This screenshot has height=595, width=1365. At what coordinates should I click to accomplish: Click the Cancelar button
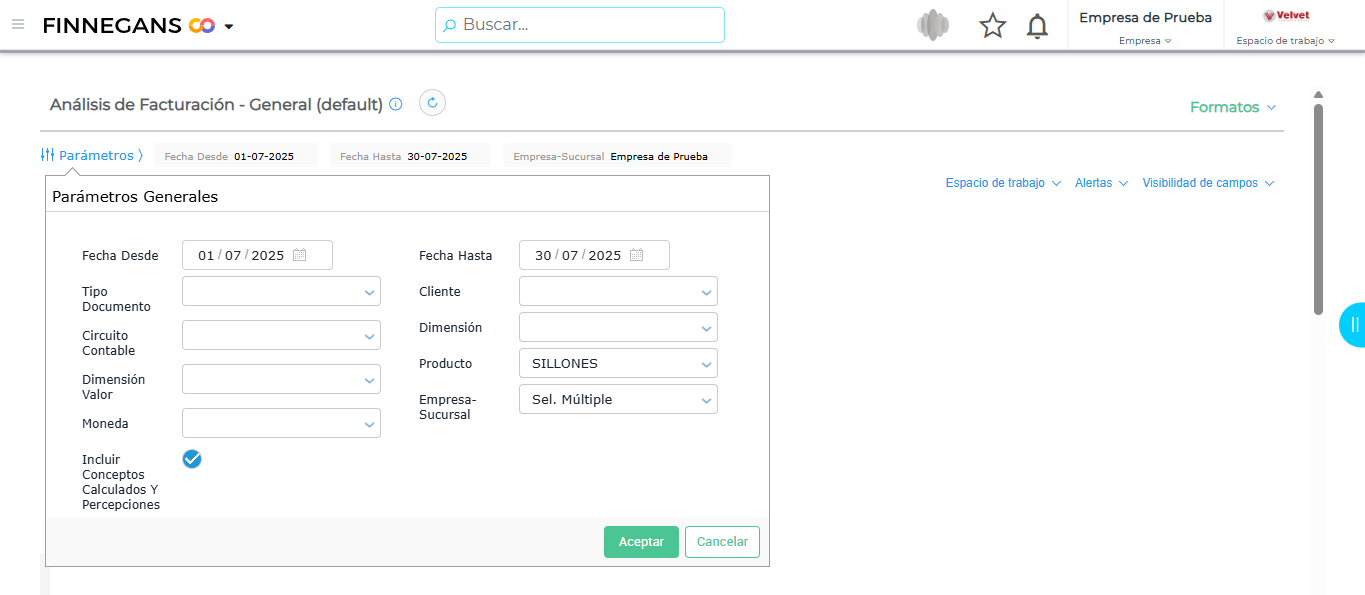(x=722, y=542)
